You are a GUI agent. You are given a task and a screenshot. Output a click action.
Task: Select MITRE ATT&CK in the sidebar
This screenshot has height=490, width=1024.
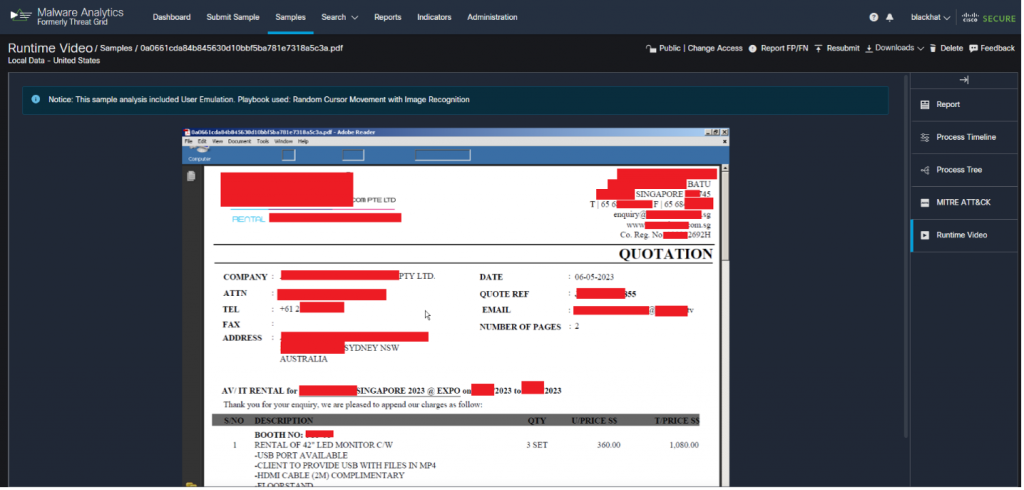[x=961, y=203]
